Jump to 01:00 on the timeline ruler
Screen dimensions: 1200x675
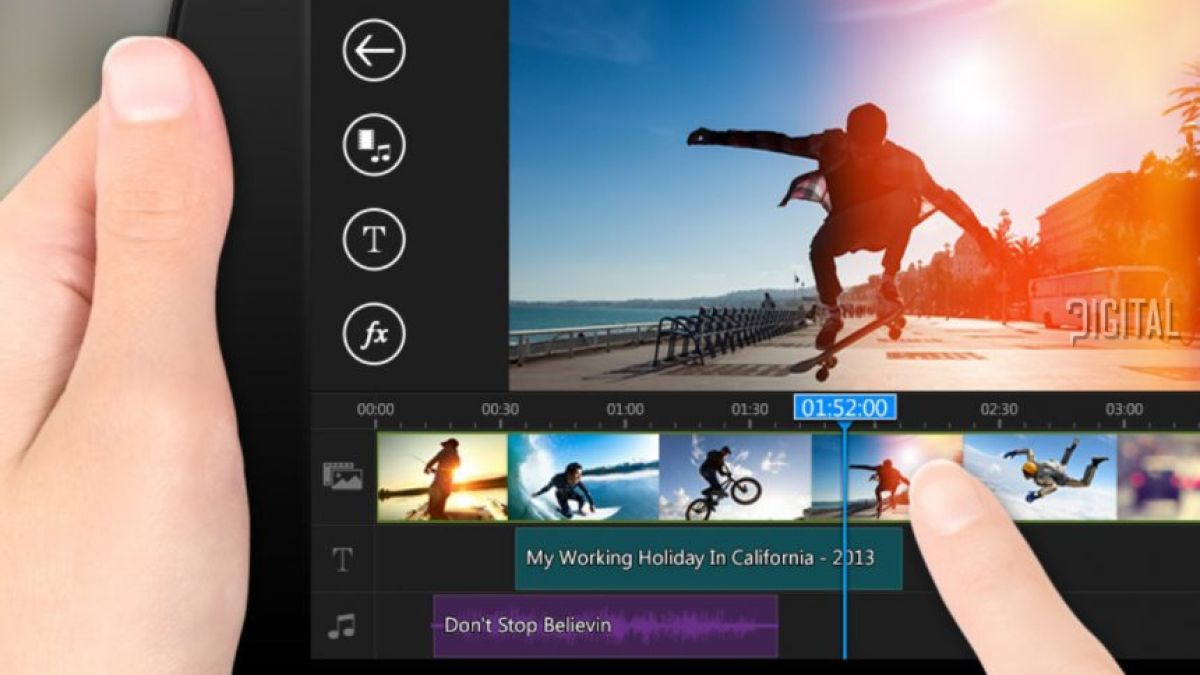pyautogui.click(x=625, y=409)
